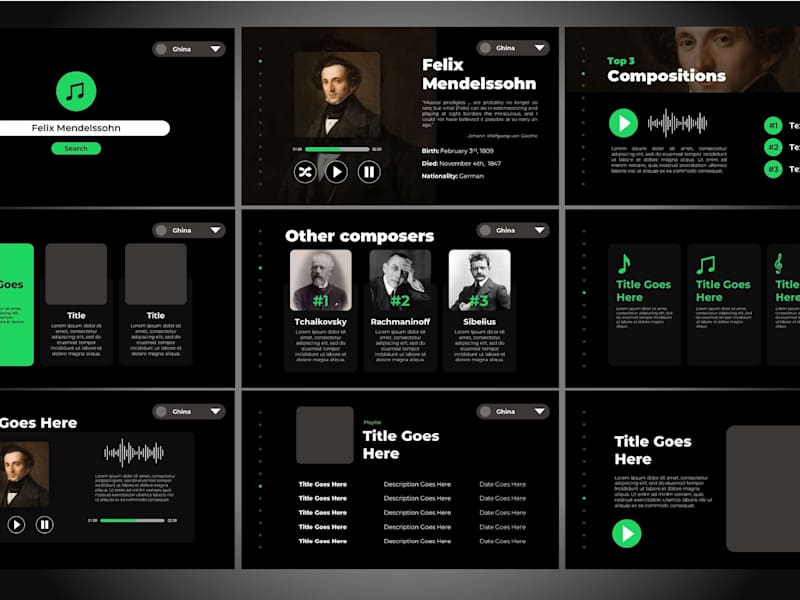Play the track on Felix Mendelssohn slide
This screenshot has width=800, height=600.
coord(337,172)
